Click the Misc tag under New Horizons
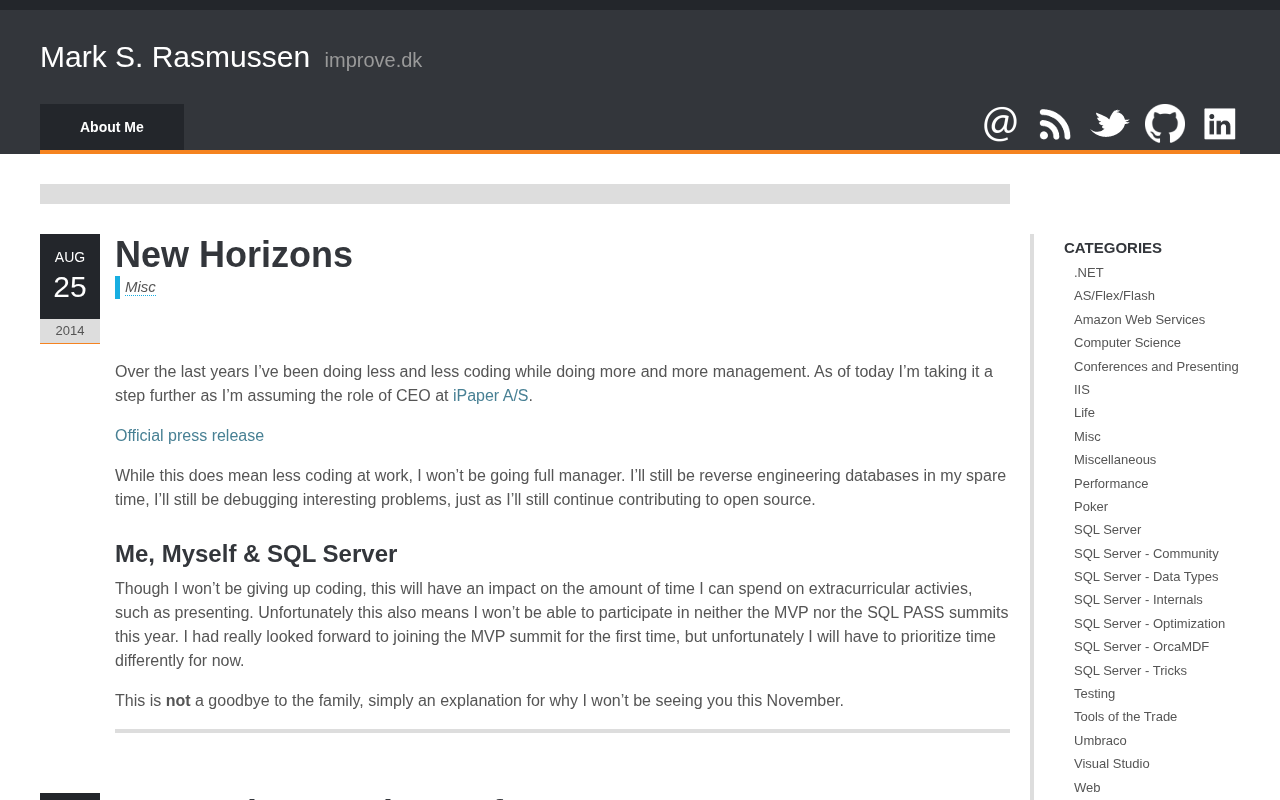1280x800 pixels. pyautogui.click(x=140, y=287)
